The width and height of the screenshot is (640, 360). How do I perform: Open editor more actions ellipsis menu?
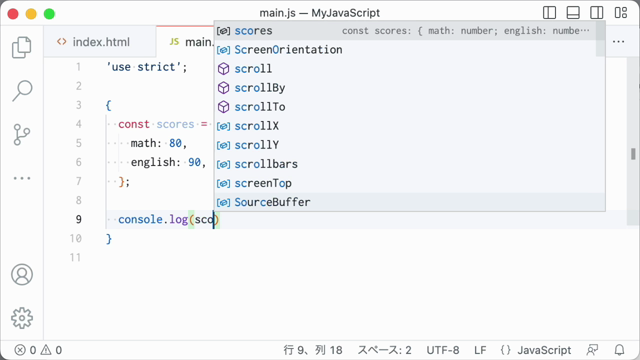[618, 42]
